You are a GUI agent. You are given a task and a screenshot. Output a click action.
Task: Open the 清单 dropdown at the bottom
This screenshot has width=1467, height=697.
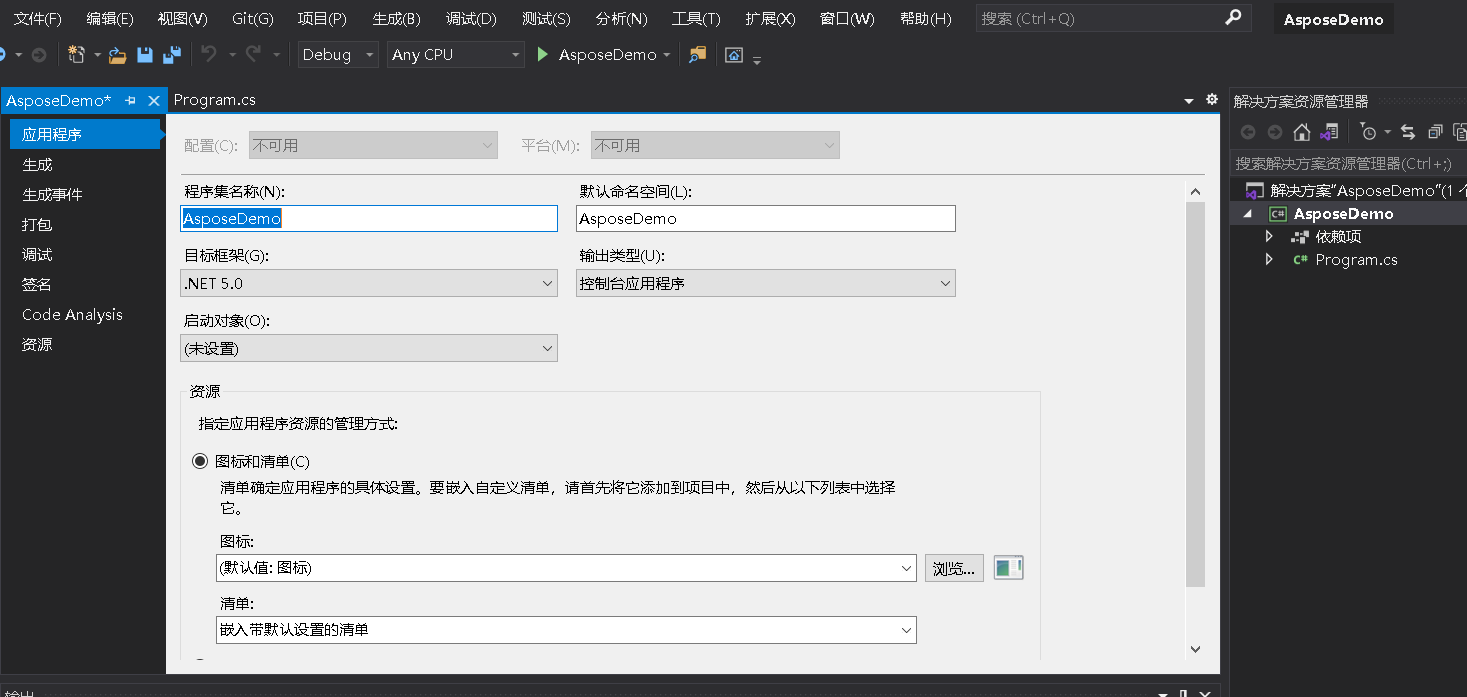pos(905,630)
